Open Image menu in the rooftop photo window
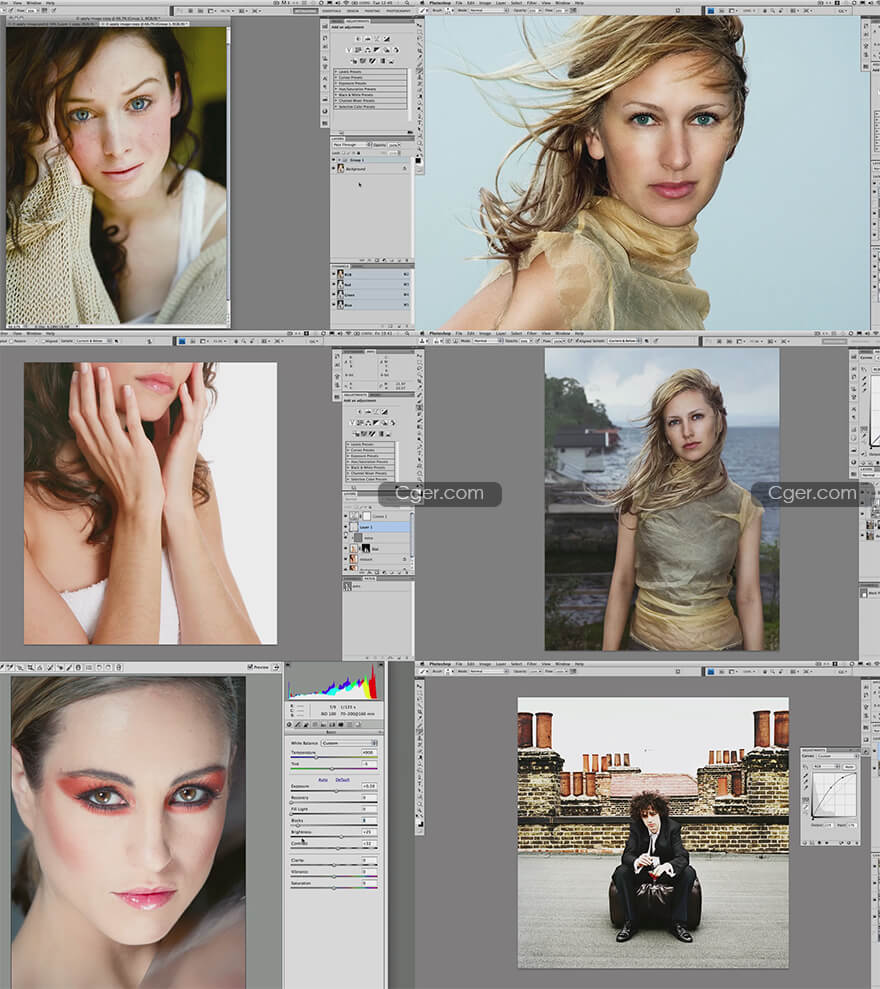Image resolution: width=880 pixels, height=989 pixels. pyautogui.click(x=487, y=664)
